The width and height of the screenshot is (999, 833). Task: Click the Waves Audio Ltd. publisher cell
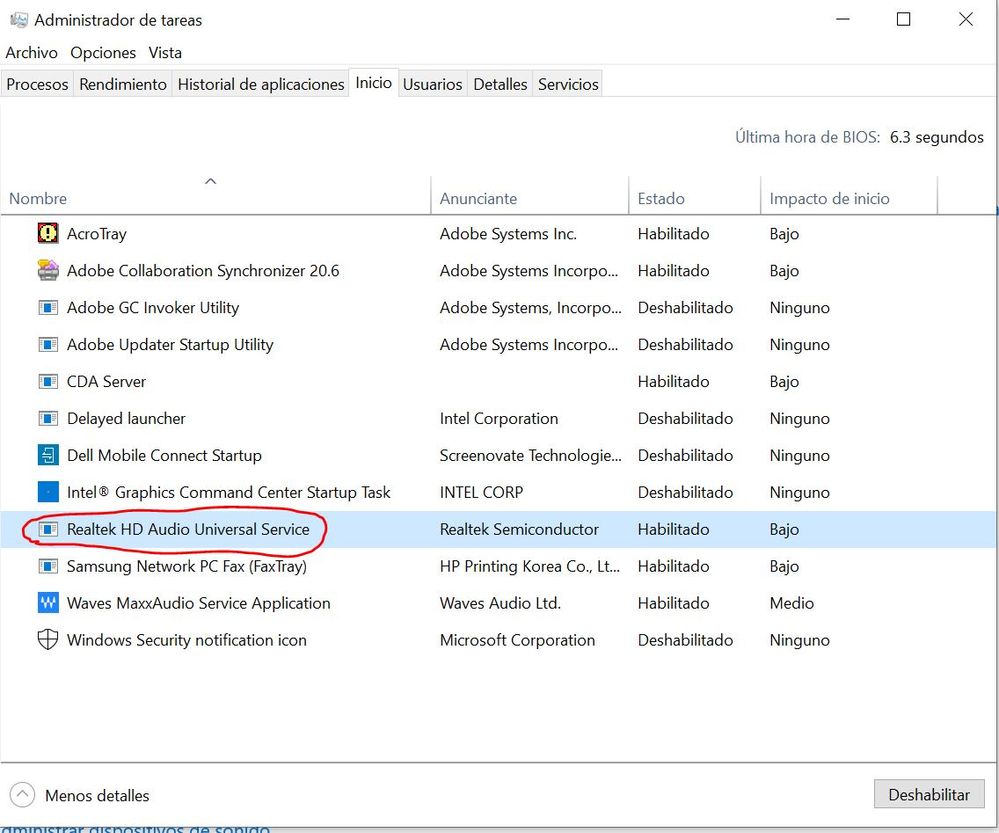click(500, 604)
